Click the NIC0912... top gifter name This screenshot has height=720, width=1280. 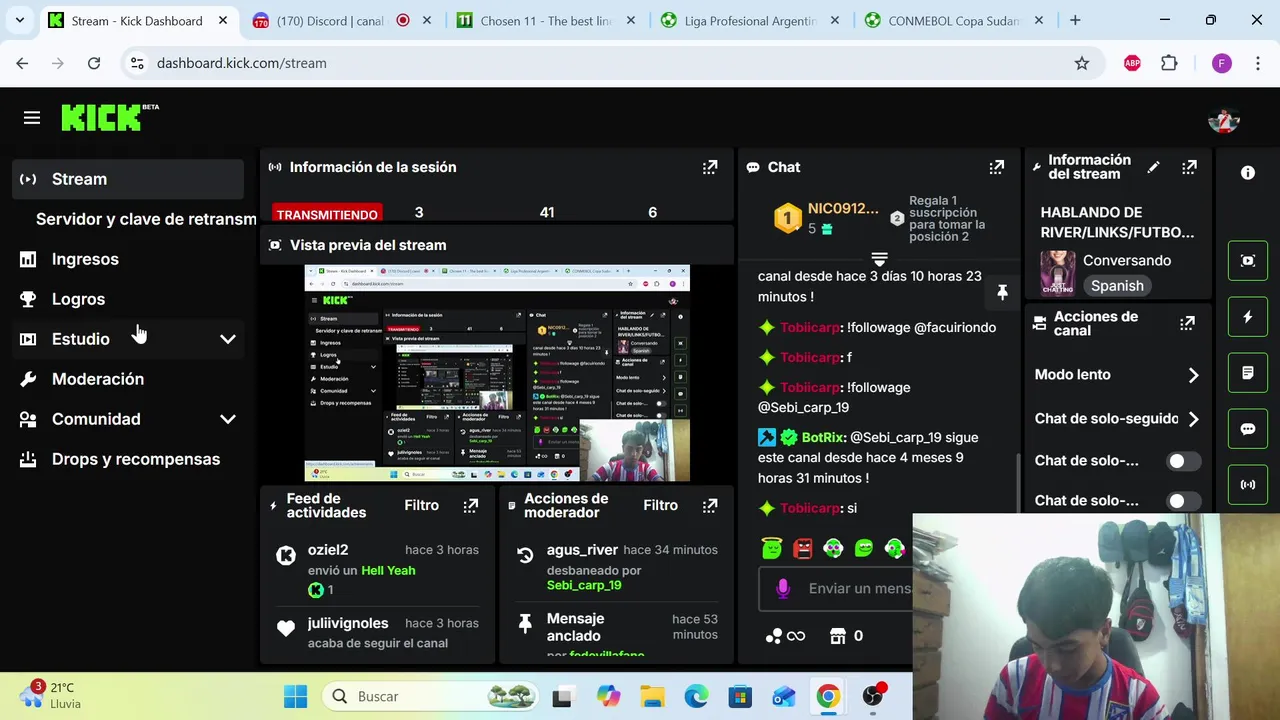(x=843, y=208)
